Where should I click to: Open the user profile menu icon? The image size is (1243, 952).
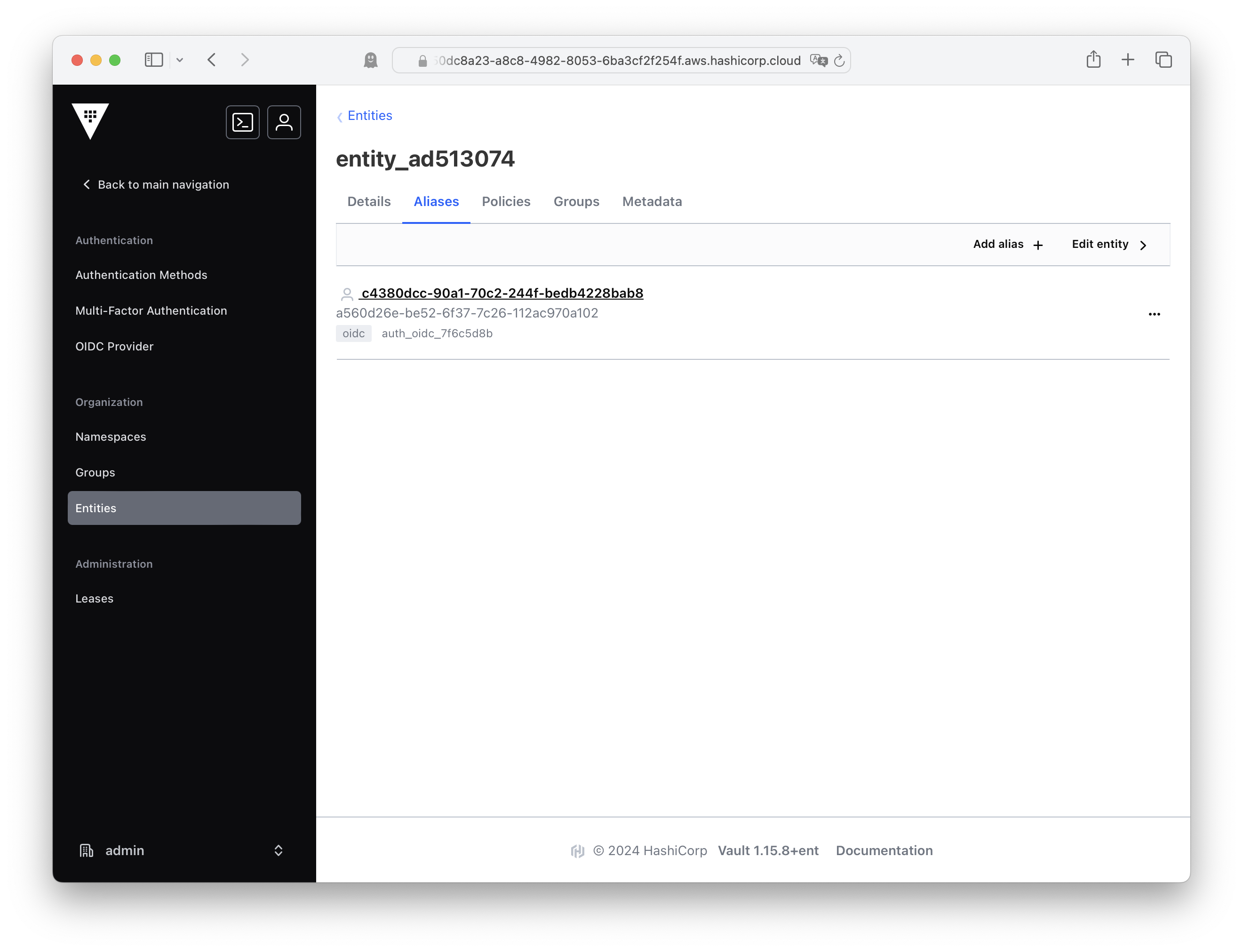tap(284, 122)
